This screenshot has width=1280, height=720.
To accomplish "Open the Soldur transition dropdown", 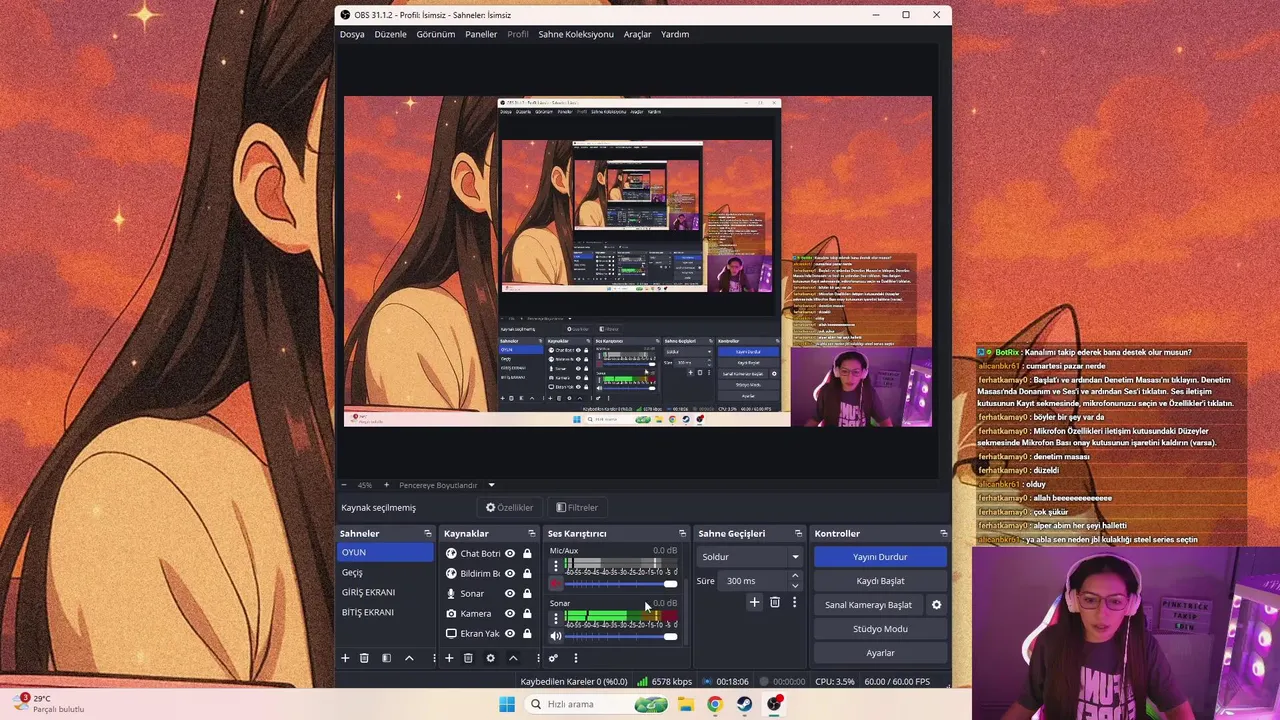I will (x=750, y=557).
